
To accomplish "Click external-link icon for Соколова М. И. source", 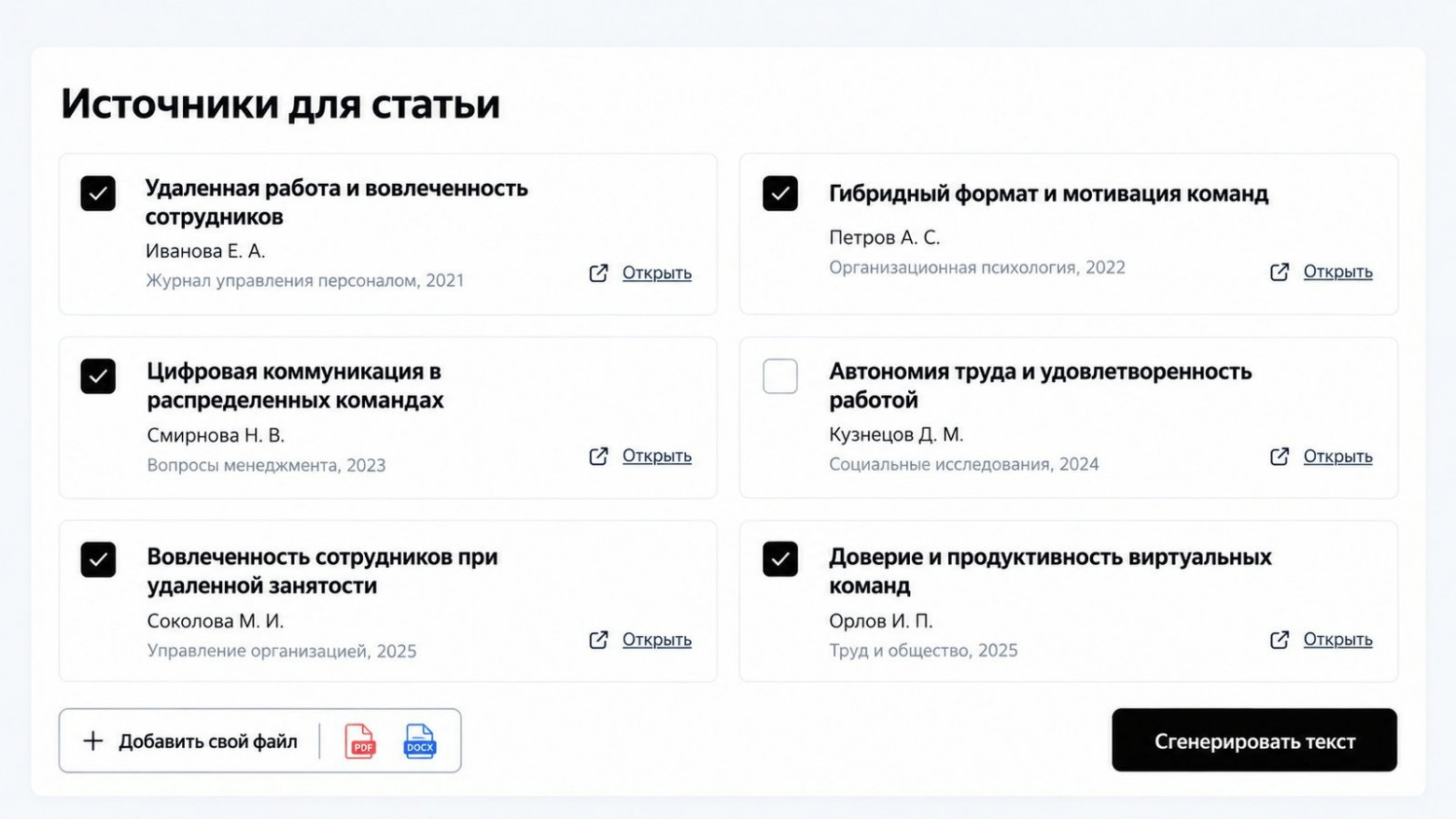I will (x=598, y=640).
